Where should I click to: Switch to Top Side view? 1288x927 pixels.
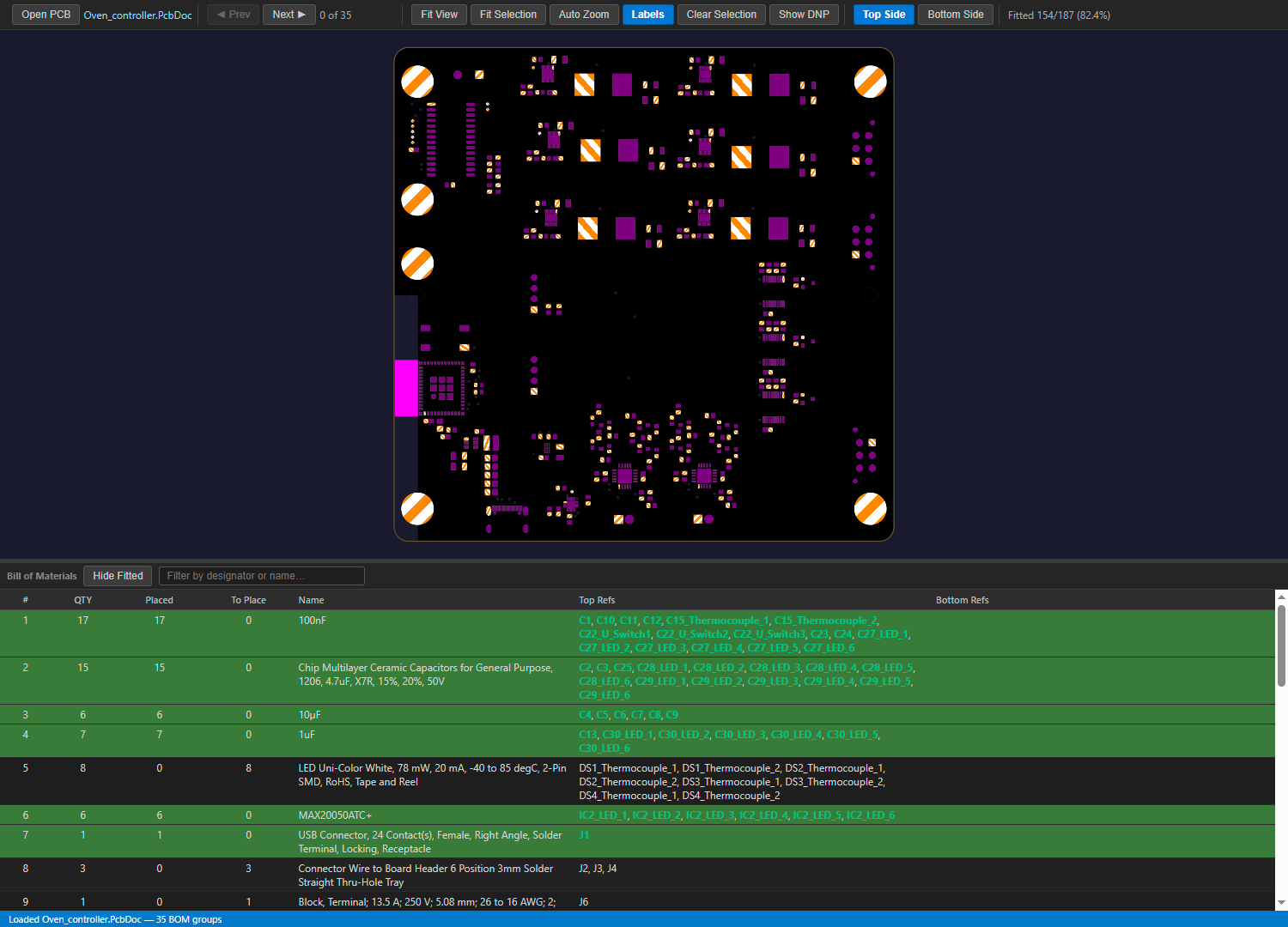point(884,15)
